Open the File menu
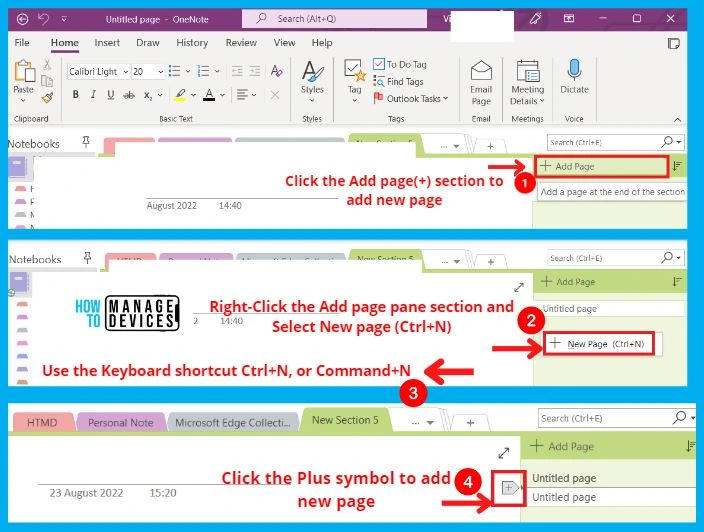Screen dimensions: 704x532 [x=22, y=43]
